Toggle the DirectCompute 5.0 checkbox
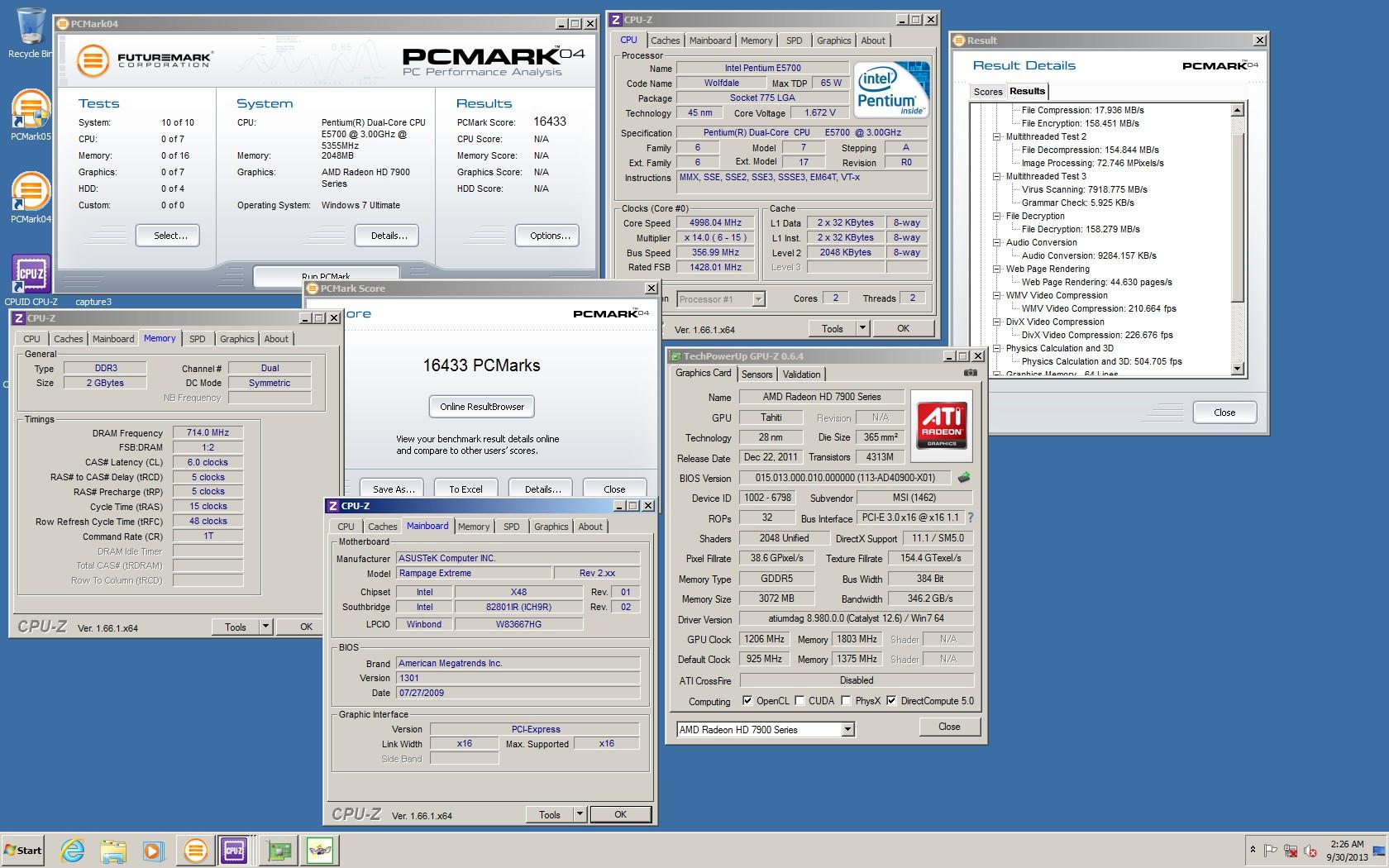 coord(891,700)
